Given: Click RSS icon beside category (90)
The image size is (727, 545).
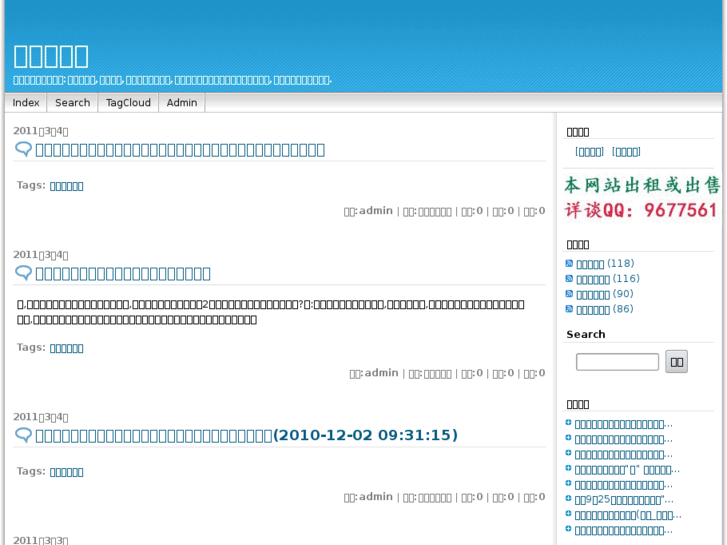Looking at the screenshot, I should pyautogui.click(x=569, y=294).
